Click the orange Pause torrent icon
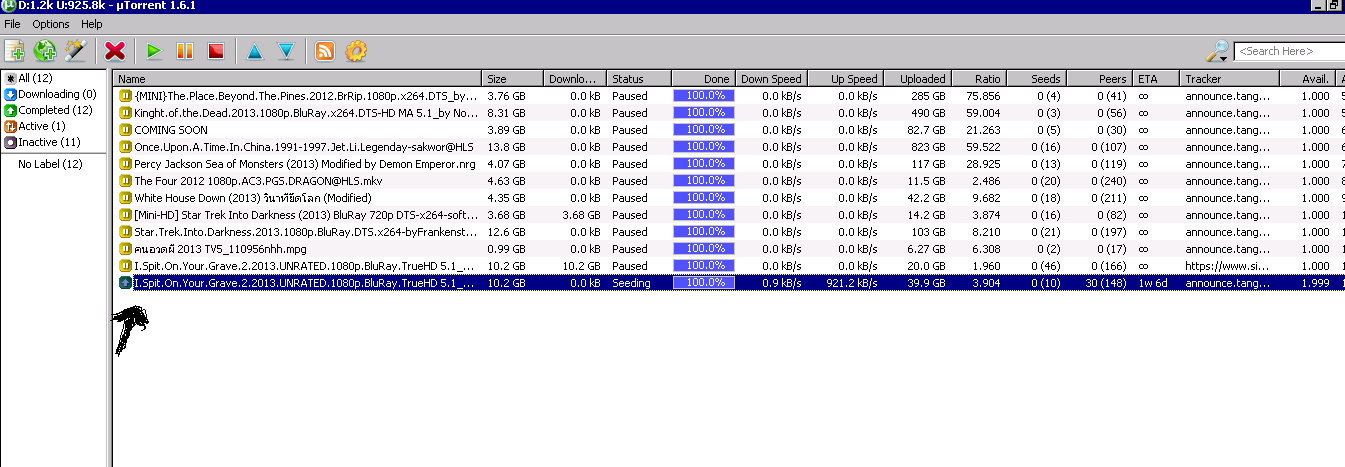 [185, 50]
